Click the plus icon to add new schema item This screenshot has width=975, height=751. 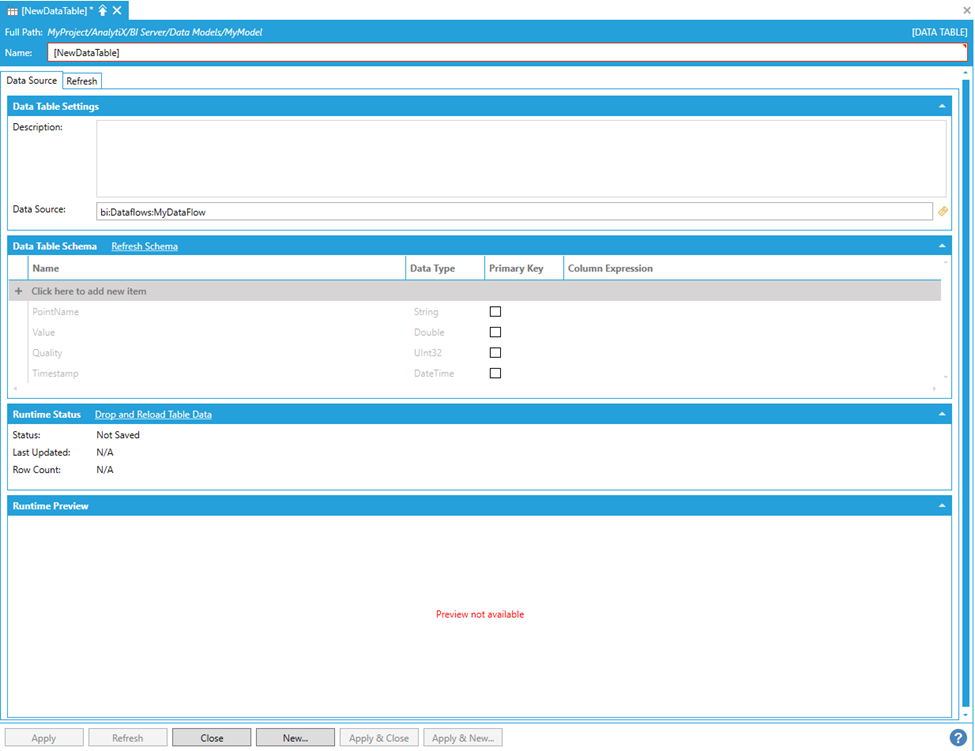[18, 291]
